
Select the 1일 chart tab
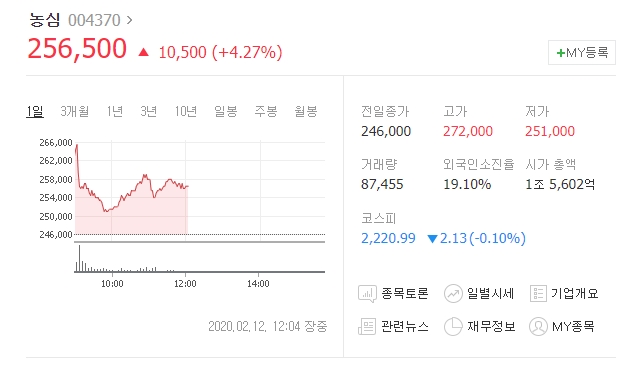point(35,111)
